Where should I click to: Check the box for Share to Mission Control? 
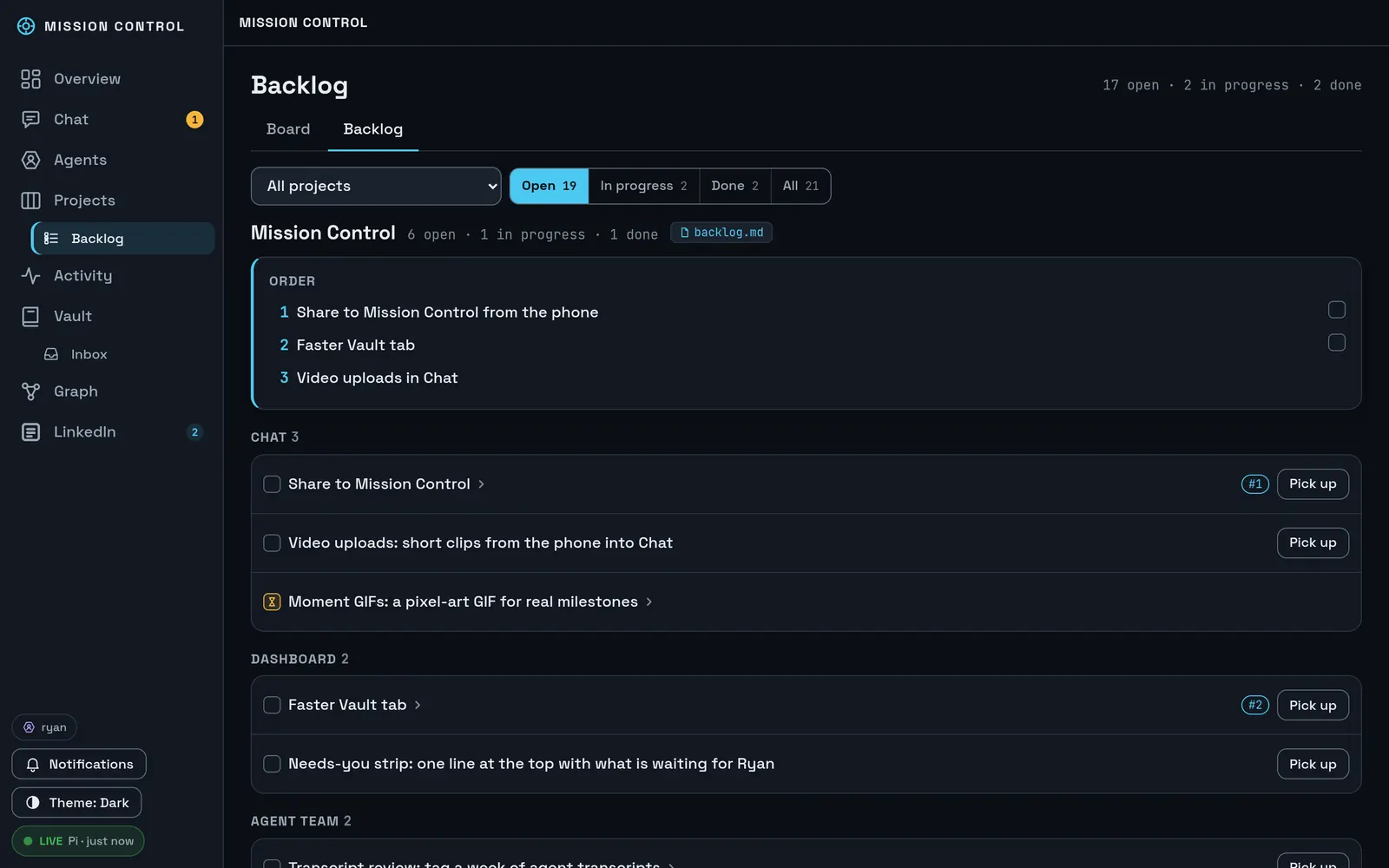pos(272,484)
